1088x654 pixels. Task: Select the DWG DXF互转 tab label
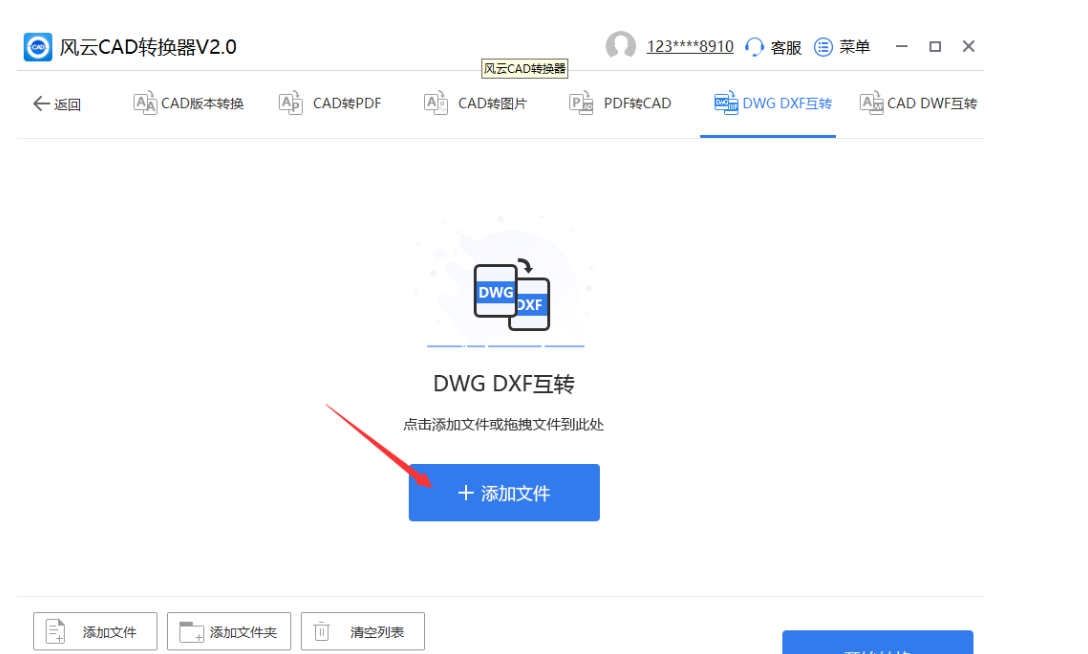[x=787, y=103]
